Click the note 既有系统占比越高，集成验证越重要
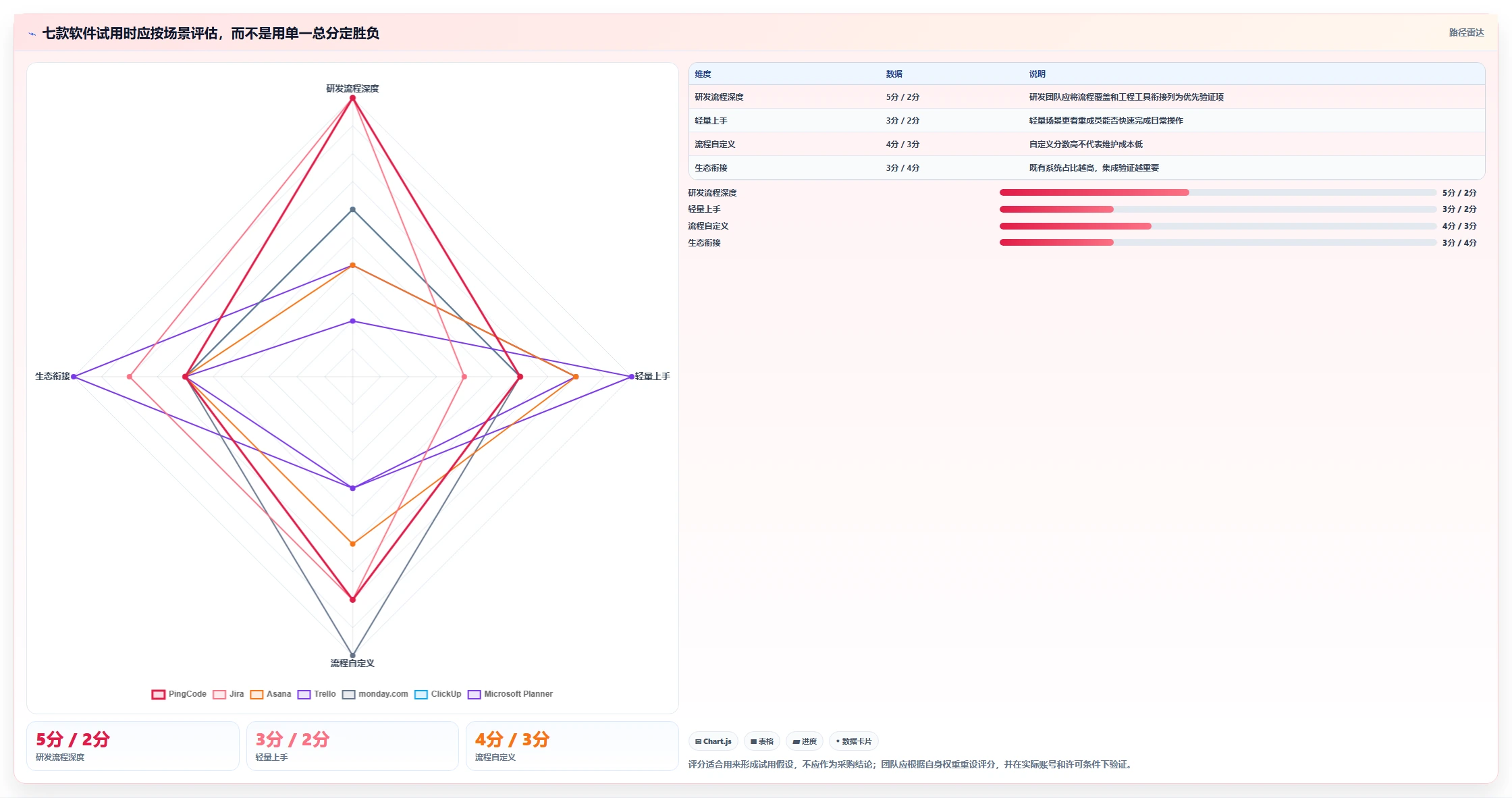The image size is (1512, 798). [x=1093, y=168]
